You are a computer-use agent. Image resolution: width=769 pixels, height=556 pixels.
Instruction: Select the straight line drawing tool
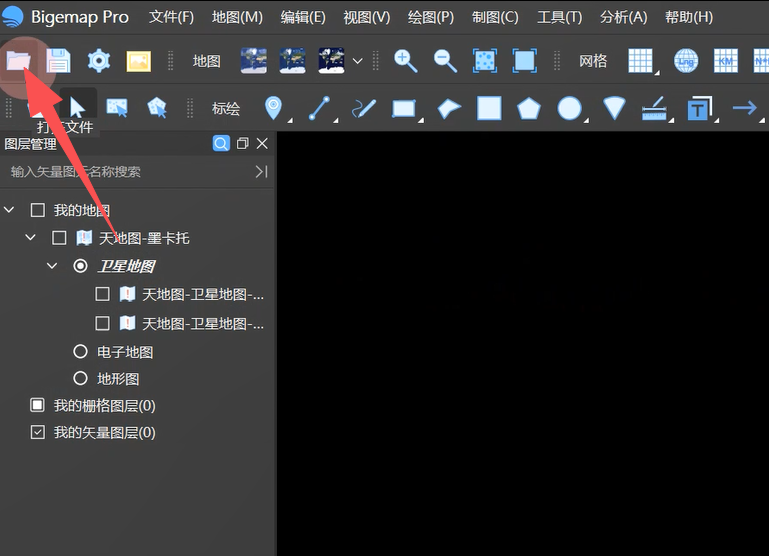pyautogui.click(x=319, y=108)
